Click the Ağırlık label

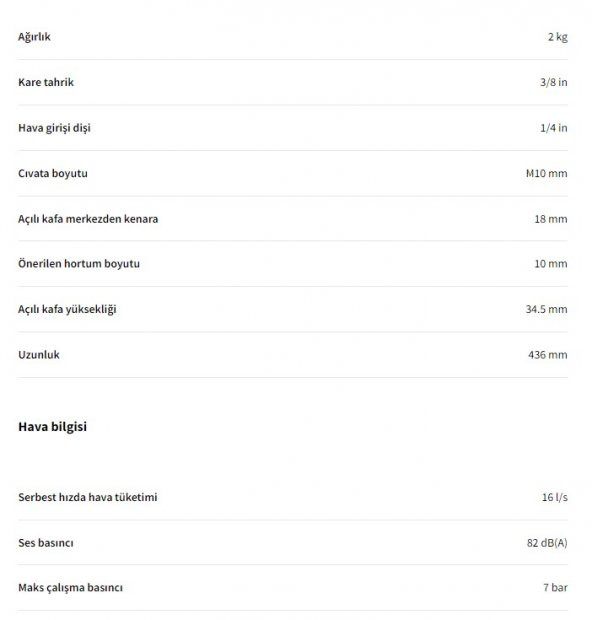(34, 37)
